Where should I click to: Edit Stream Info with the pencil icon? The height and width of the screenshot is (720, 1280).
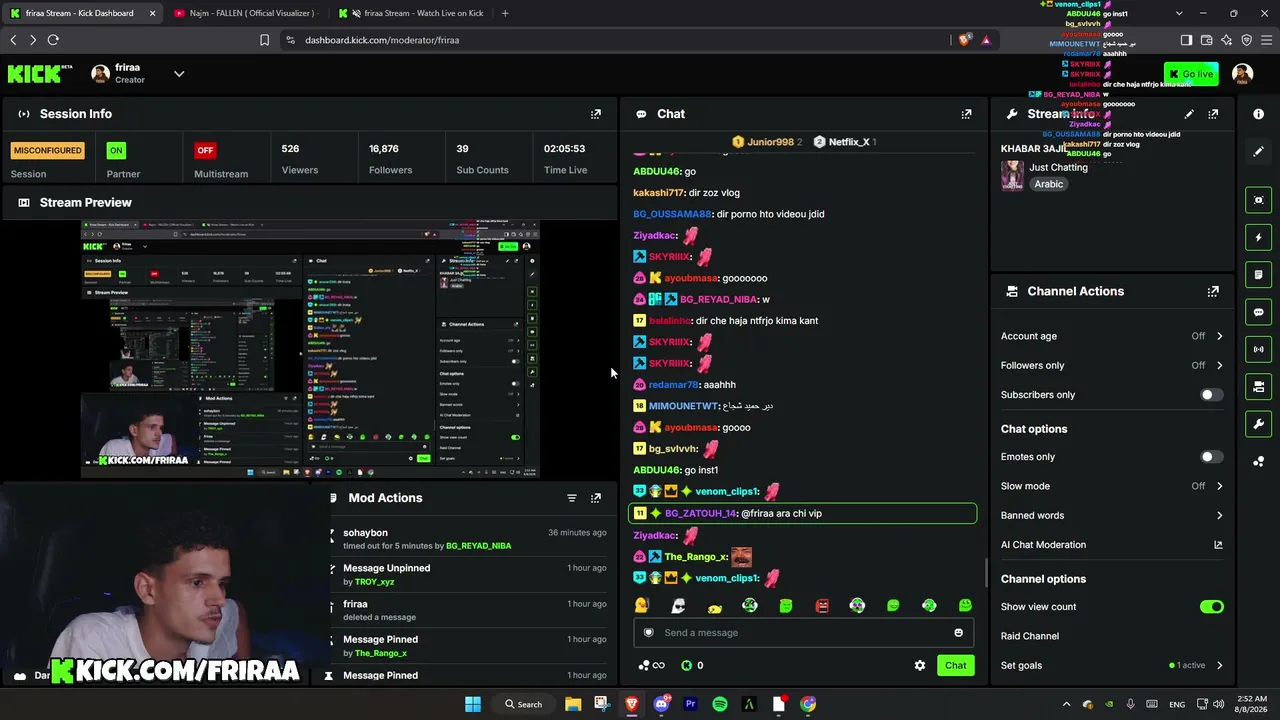point(1189,114)
